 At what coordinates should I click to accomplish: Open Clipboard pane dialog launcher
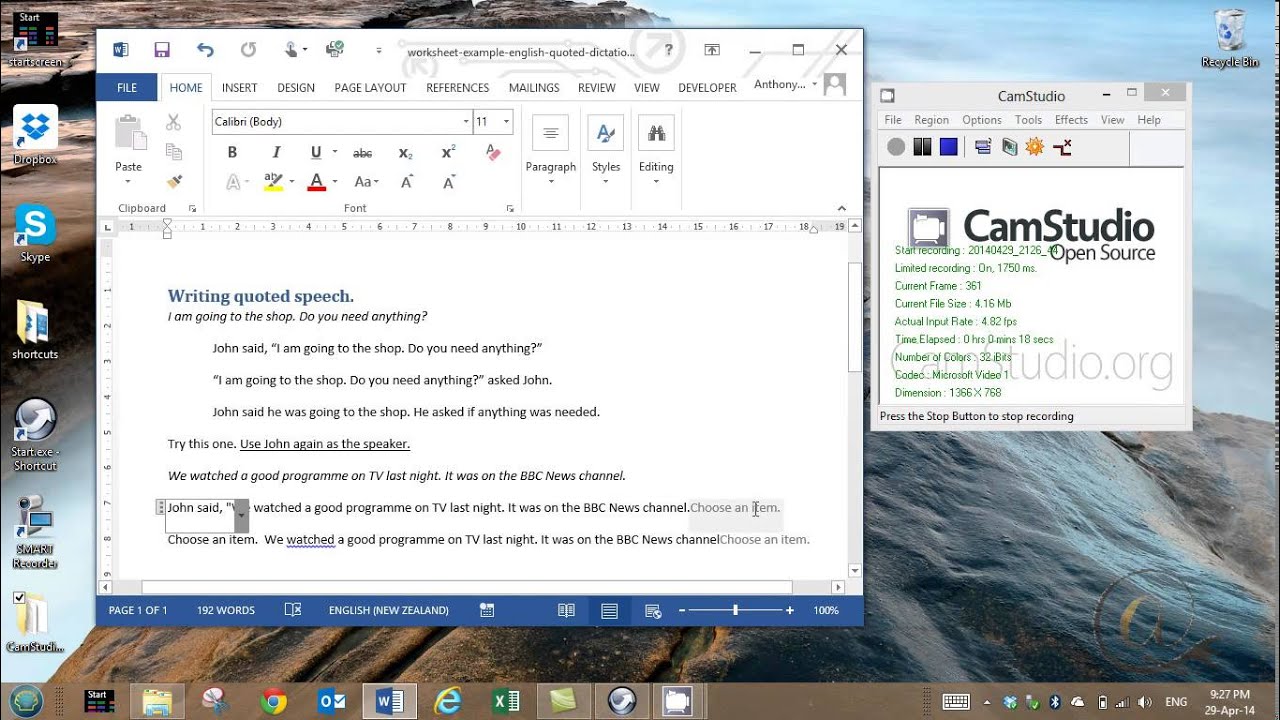(x=192, y=209)
